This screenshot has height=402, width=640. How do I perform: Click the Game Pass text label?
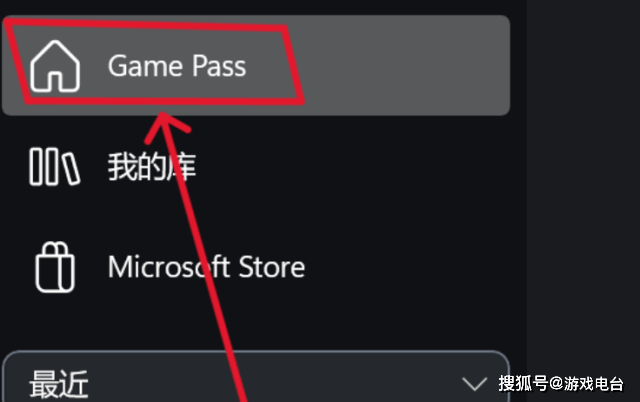point(177,66)
